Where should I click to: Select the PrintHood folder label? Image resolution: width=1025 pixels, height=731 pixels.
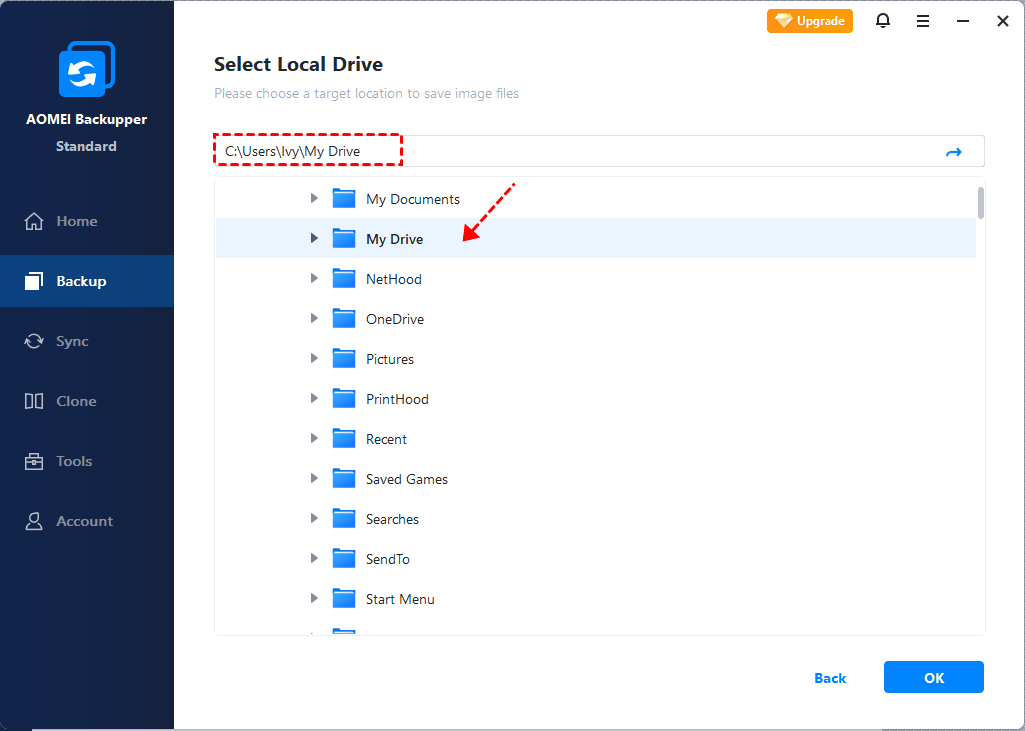pyautogui.click(x=397, y=399)
